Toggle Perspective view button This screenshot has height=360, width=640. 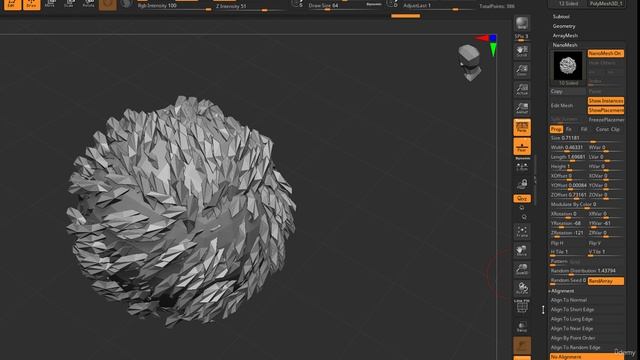[x=522, y=127]
